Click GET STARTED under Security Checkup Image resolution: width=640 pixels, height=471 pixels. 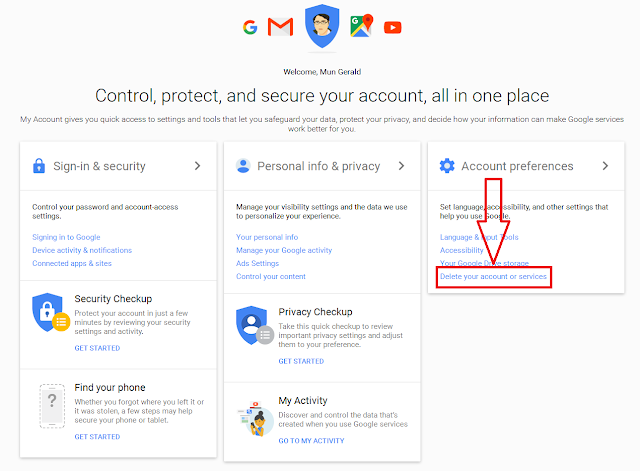(x=97, y=348)
